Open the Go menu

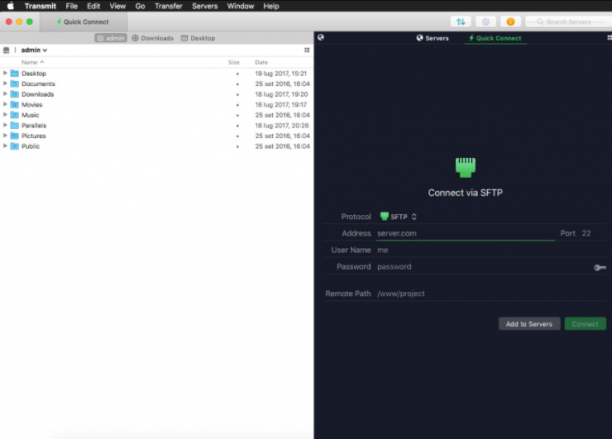[140, 6]
